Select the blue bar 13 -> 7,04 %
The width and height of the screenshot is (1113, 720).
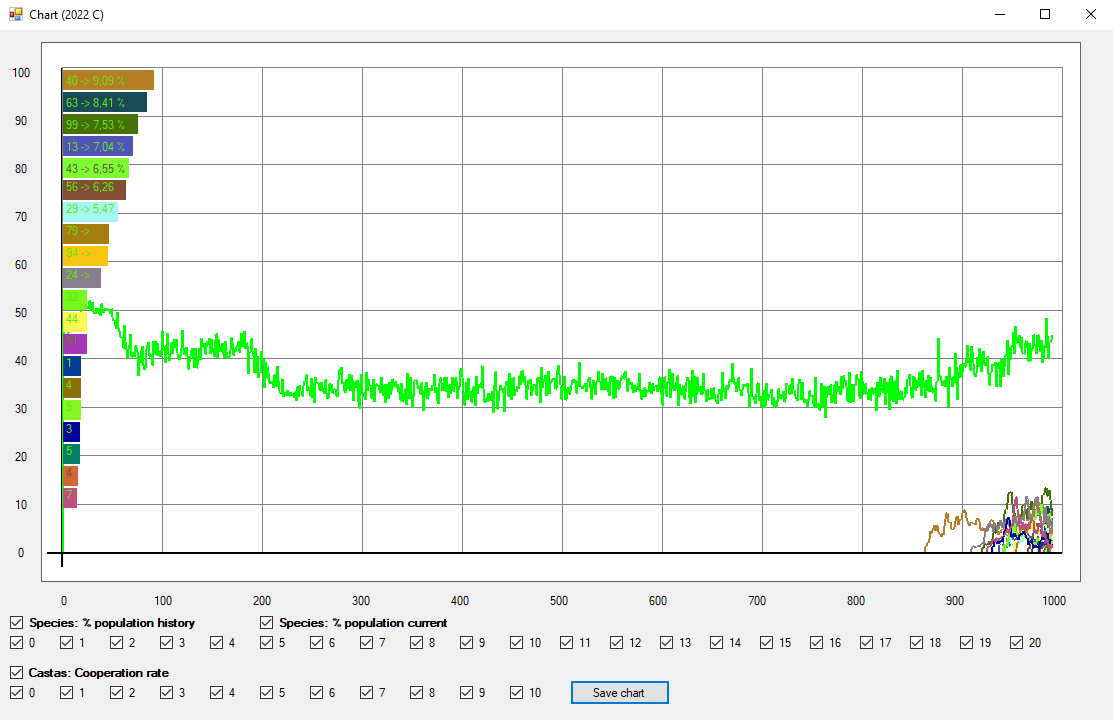97,147
